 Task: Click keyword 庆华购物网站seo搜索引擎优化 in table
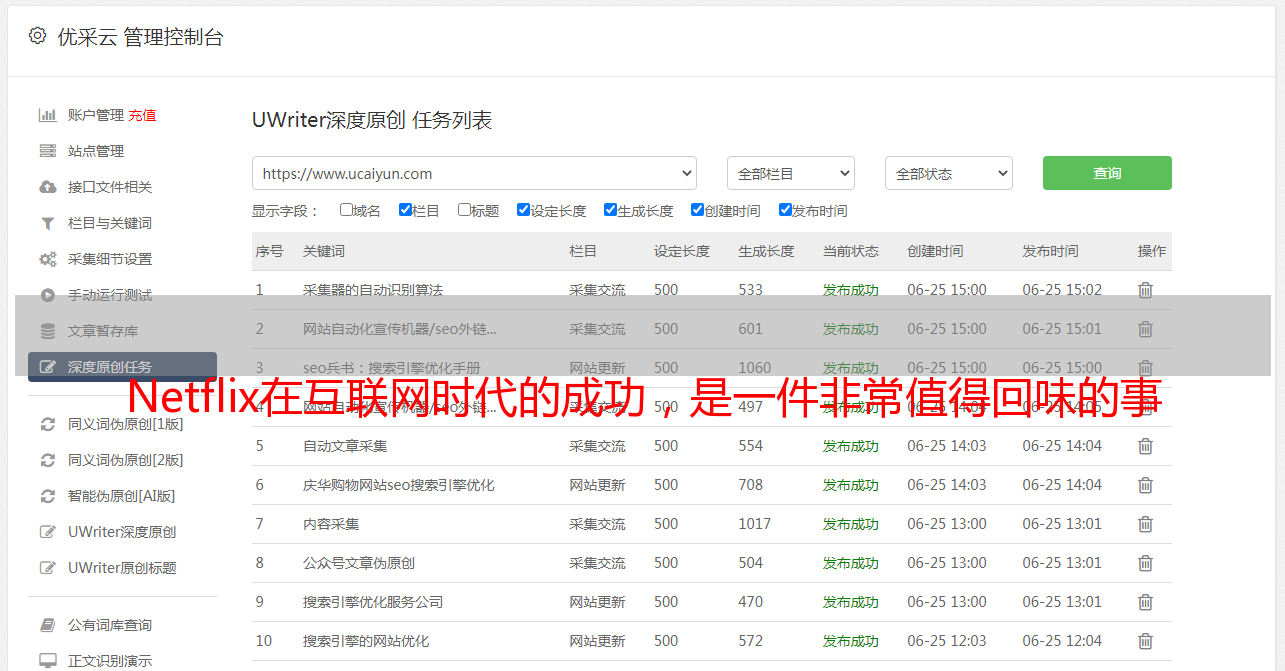398,485
